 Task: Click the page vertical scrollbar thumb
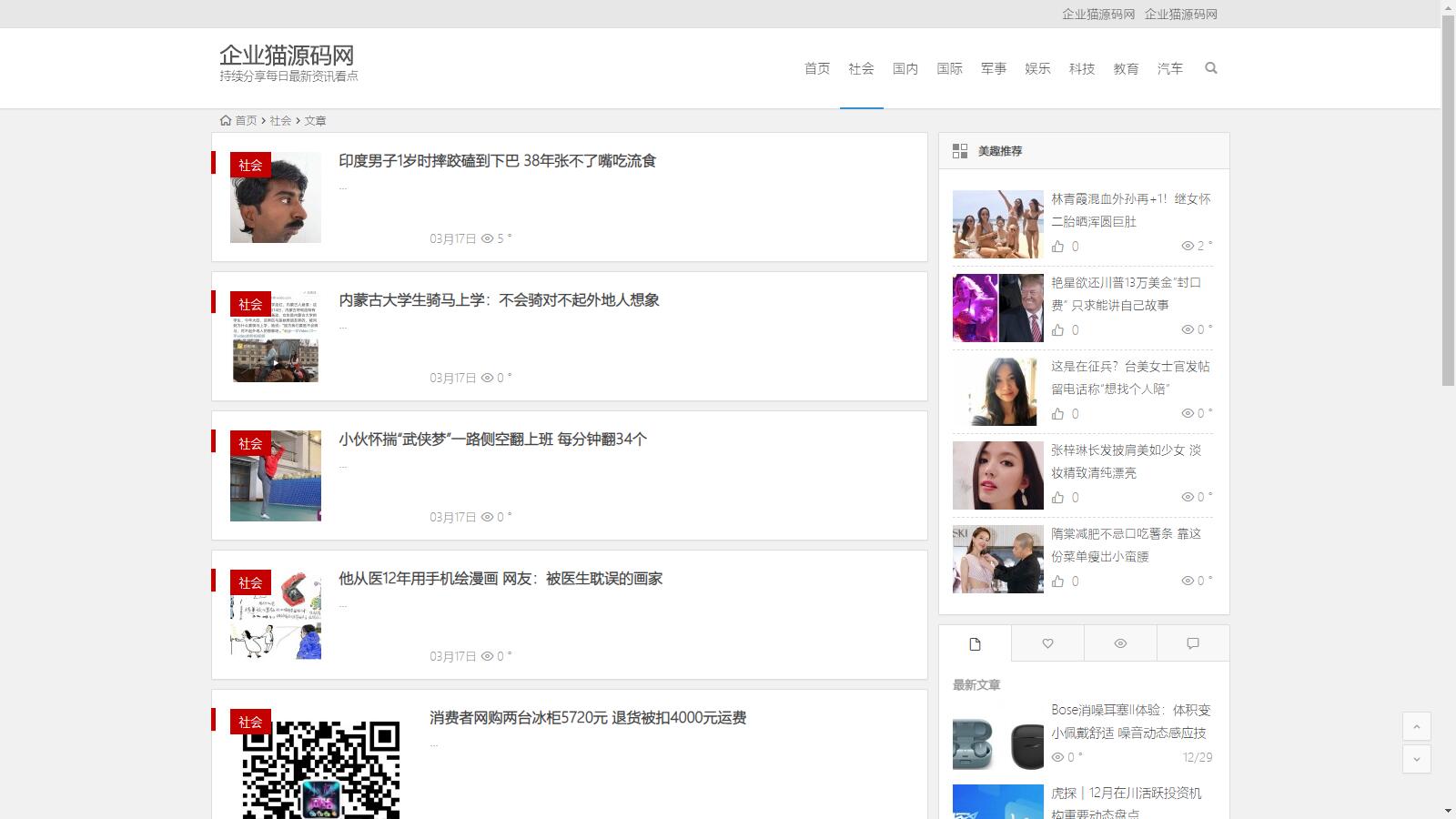click(x=1448, y=200)
